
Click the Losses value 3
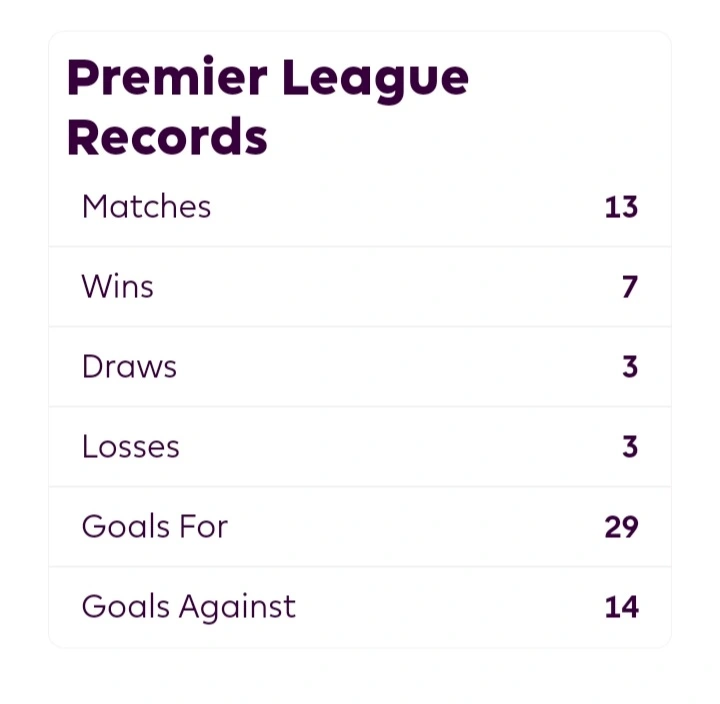tap(630, 447)
